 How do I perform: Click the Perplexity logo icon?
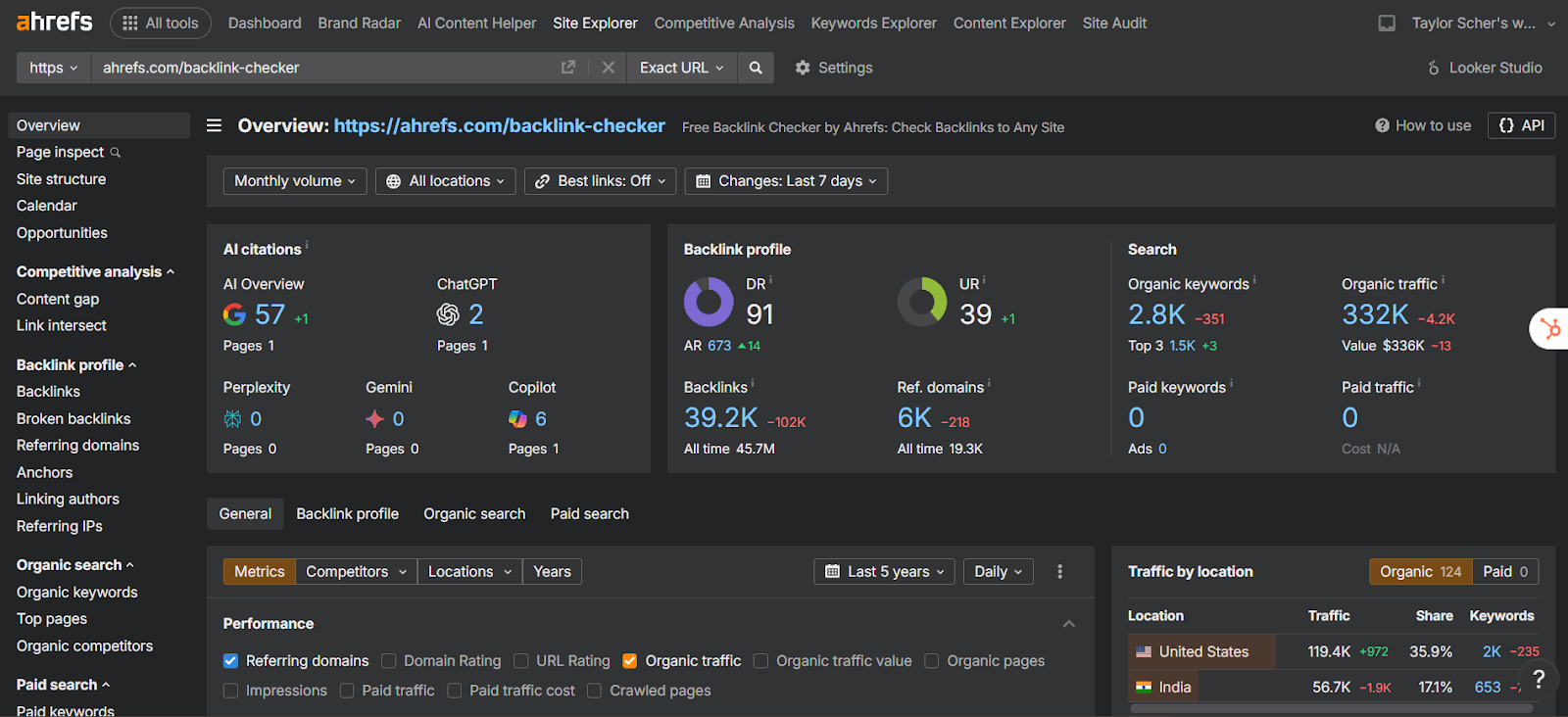(x=232, y=419)
